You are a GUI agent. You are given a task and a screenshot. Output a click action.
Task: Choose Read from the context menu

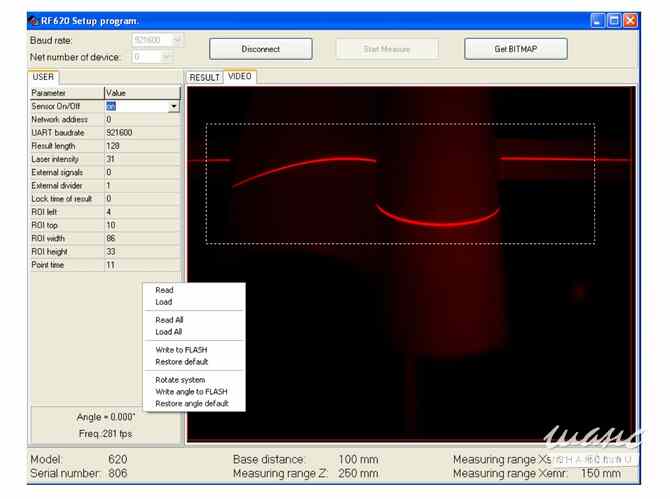point(164,290)
